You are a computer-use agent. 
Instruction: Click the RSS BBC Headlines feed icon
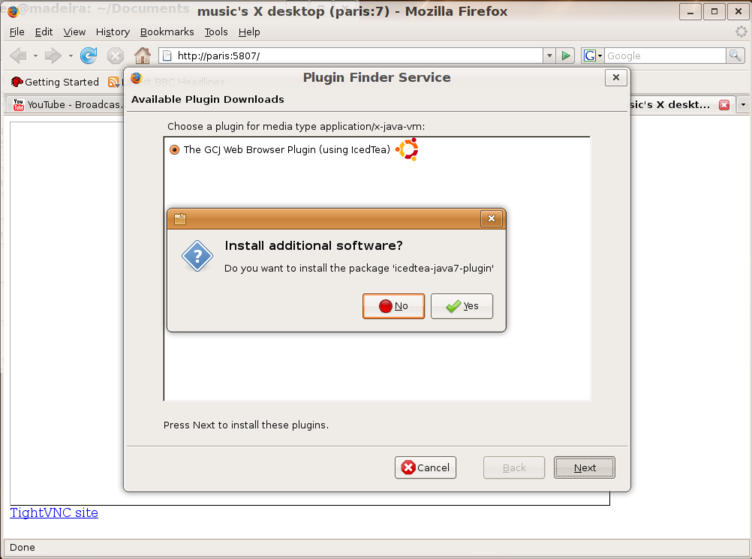(114, 82)
